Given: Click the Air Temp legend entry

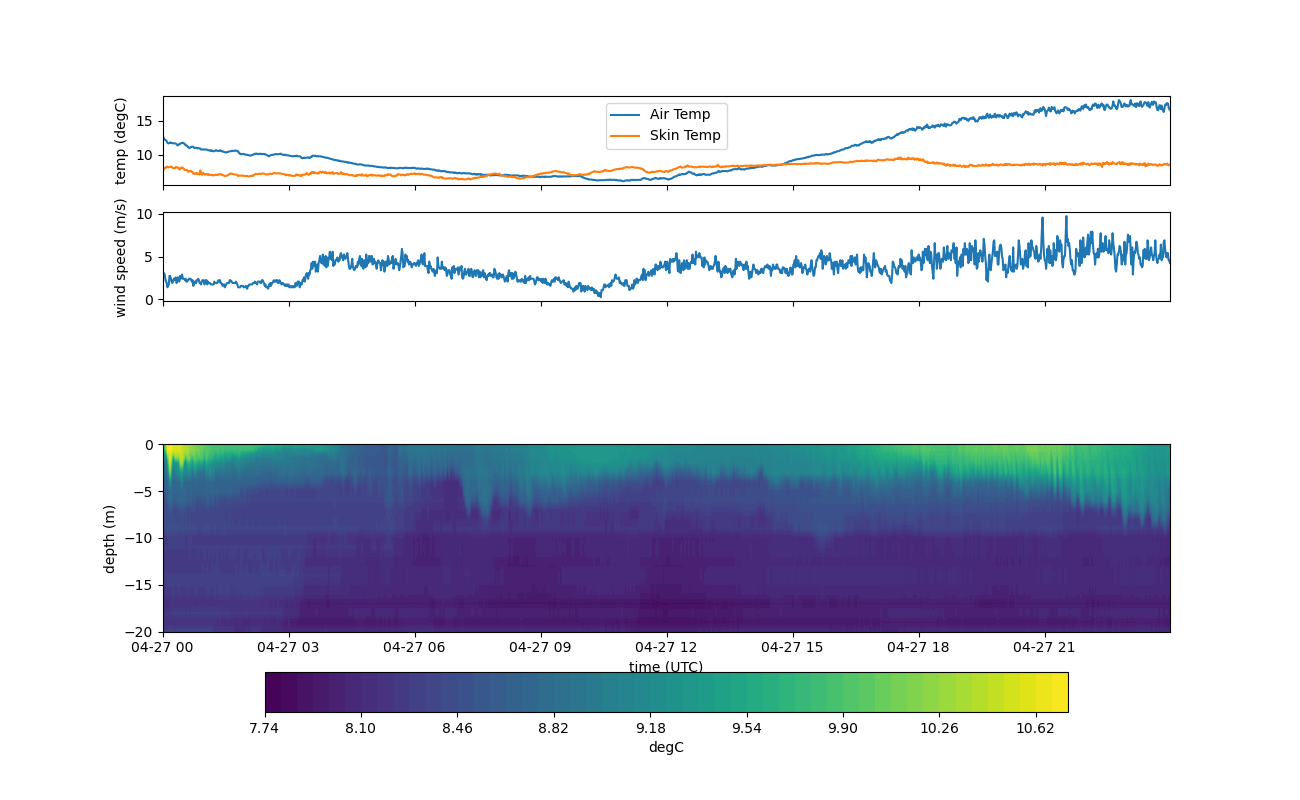Looking at the screenshot, I should (x=680, y=115).
